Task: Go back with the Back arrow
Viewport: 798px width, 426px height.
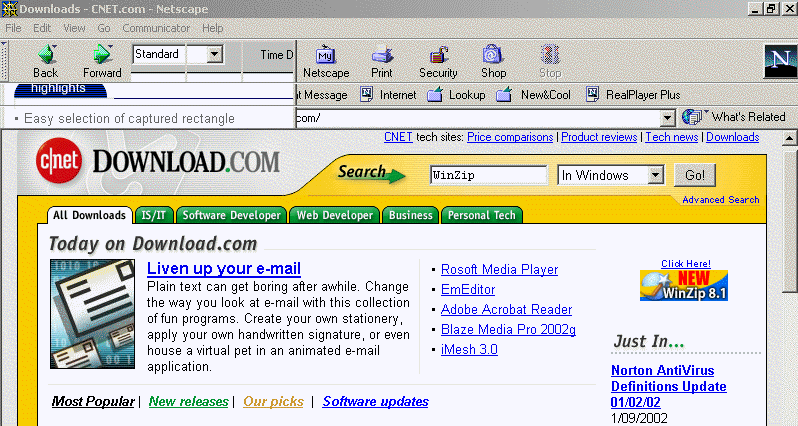Action: point(46,61)
